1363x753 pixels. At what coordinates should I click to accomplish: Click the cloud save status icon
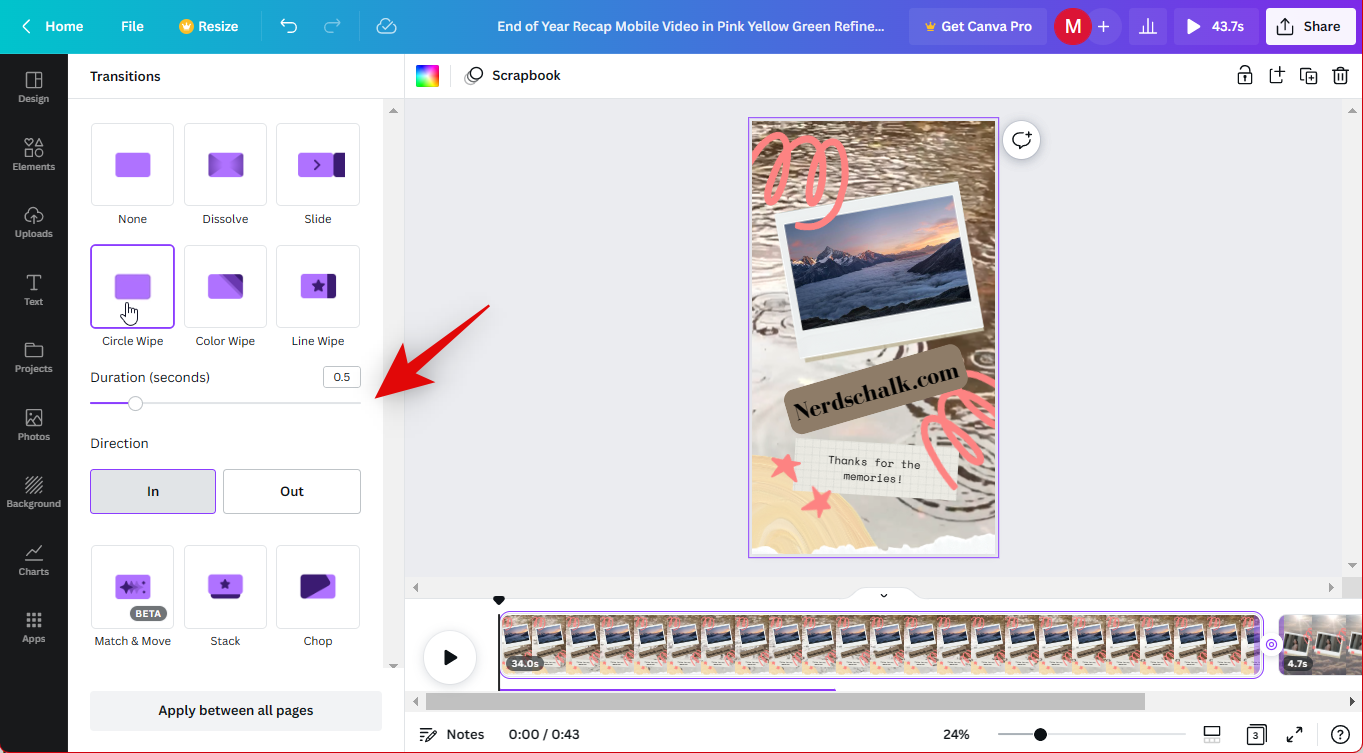[387, 26]
